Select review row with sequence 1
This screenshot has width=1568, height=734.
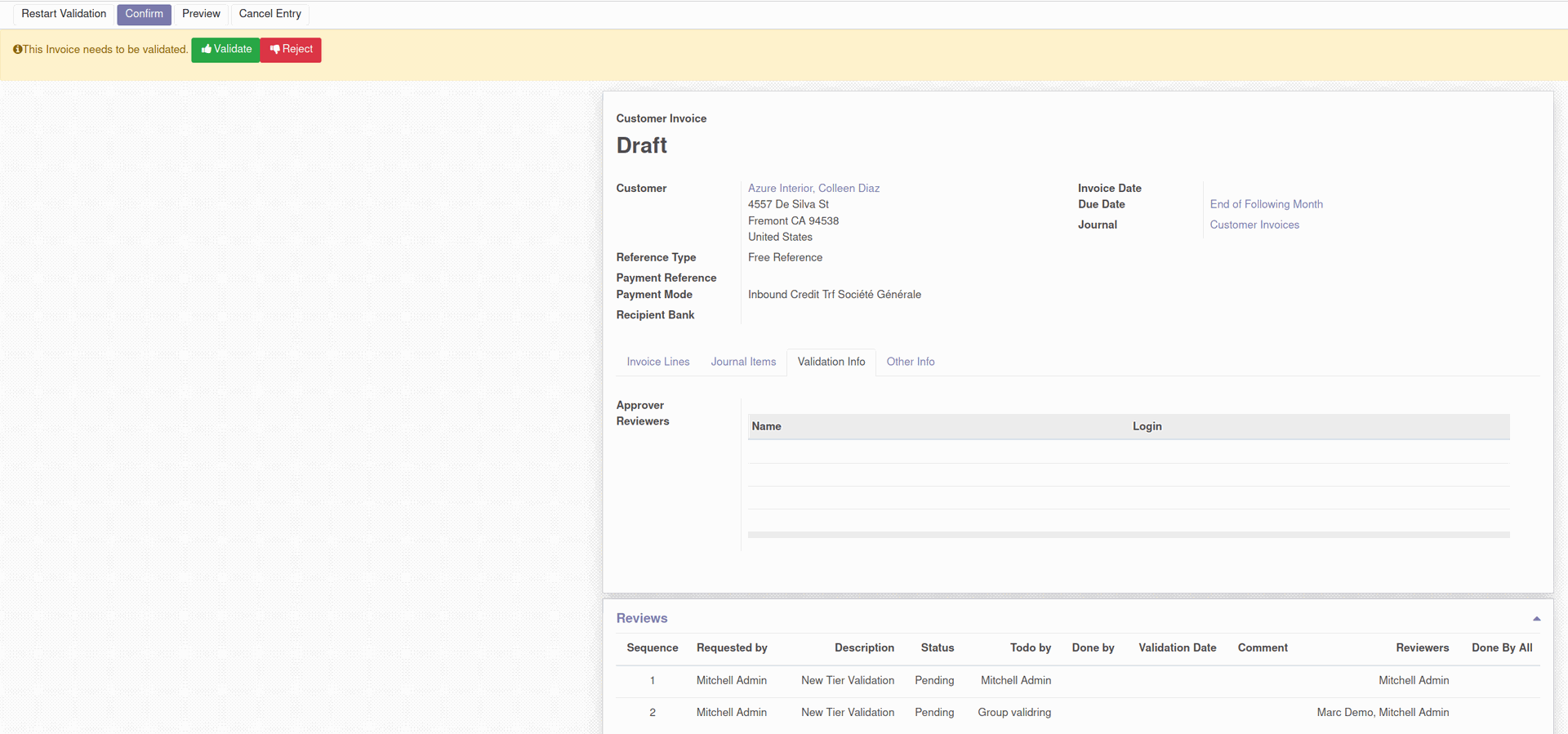[1078, 681]
